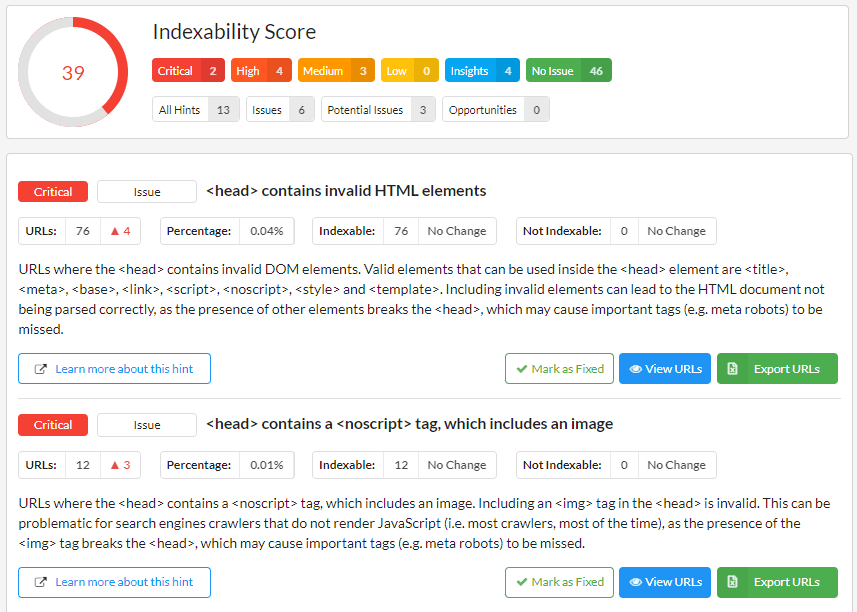The image size is (857, 612).
Task: Click spreadsheet icon in noscript Export URLs
Action: coord(732,582)
